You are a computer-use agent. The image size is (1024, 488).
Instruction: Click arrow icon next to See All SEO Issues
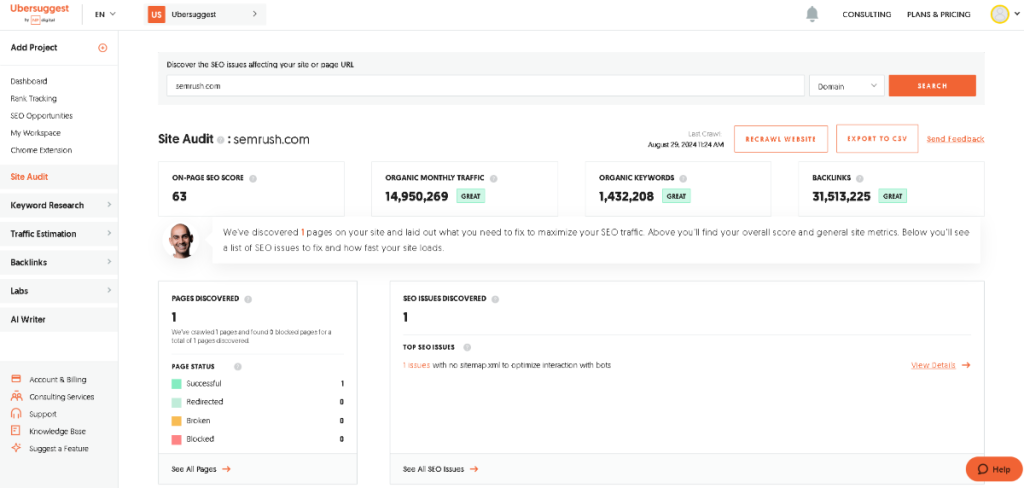[474, 469]
